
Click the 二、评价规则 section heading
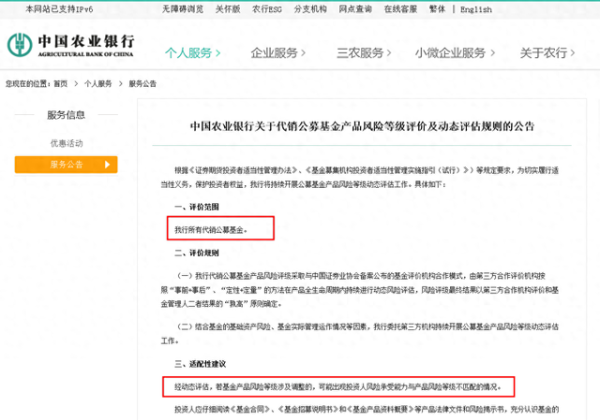click(197, 253)
